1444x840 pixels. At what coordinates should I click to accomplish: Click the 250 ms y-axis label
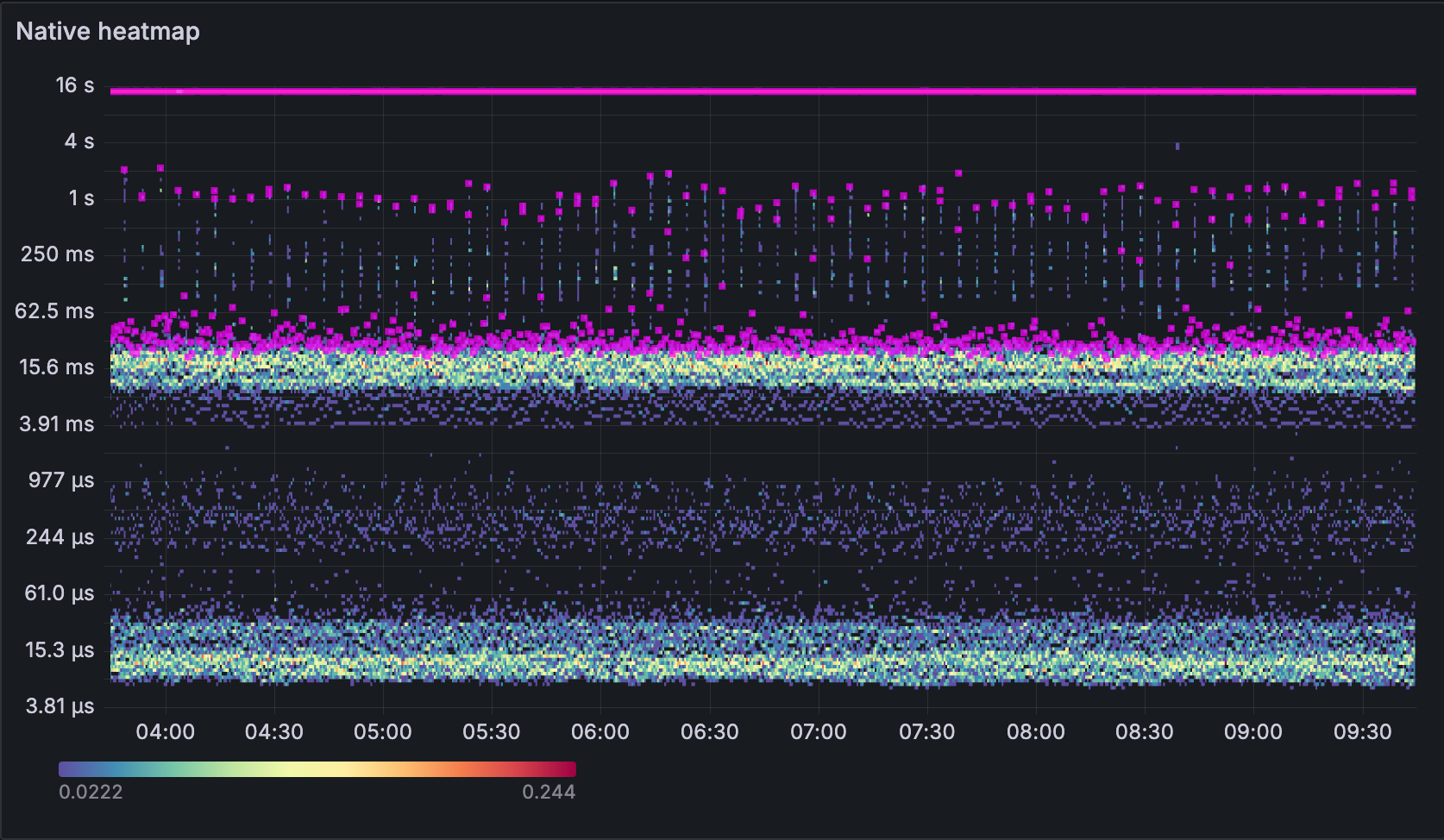point(58,254)
